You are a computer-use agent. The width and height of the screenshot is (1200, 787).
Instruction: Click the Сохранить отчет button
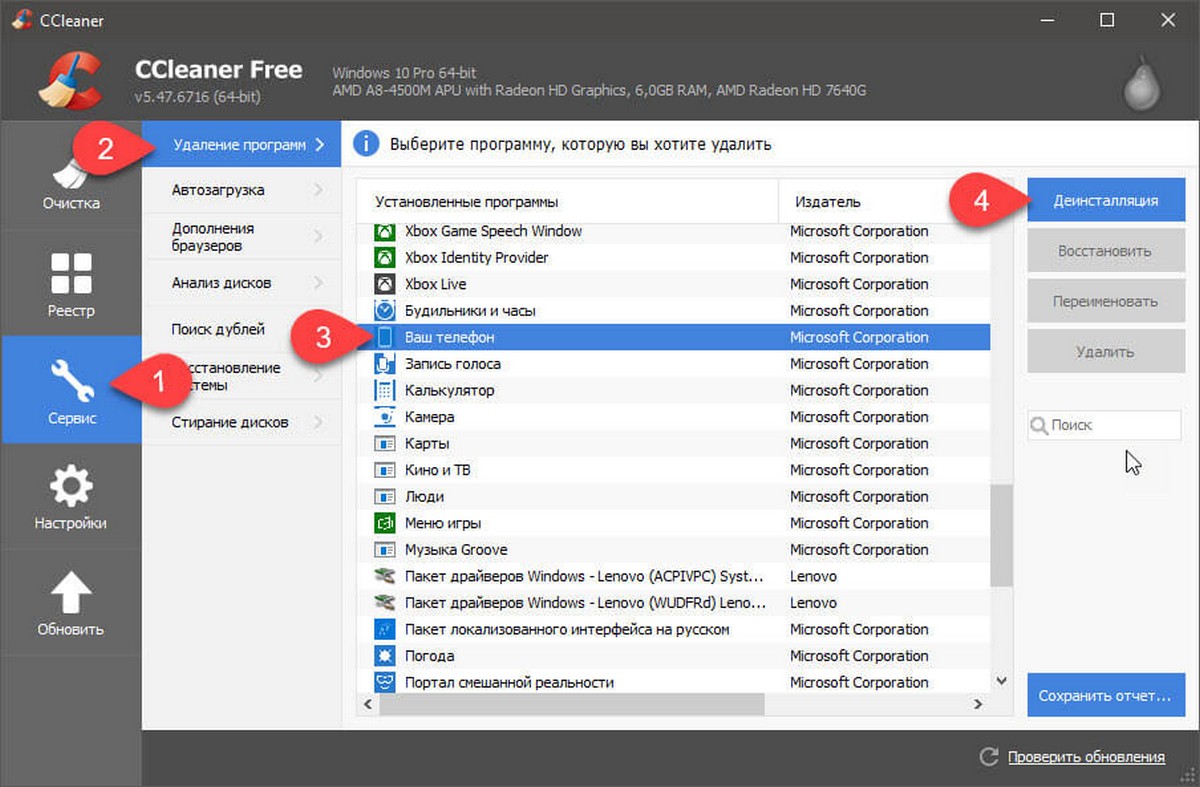(1106, 695)
